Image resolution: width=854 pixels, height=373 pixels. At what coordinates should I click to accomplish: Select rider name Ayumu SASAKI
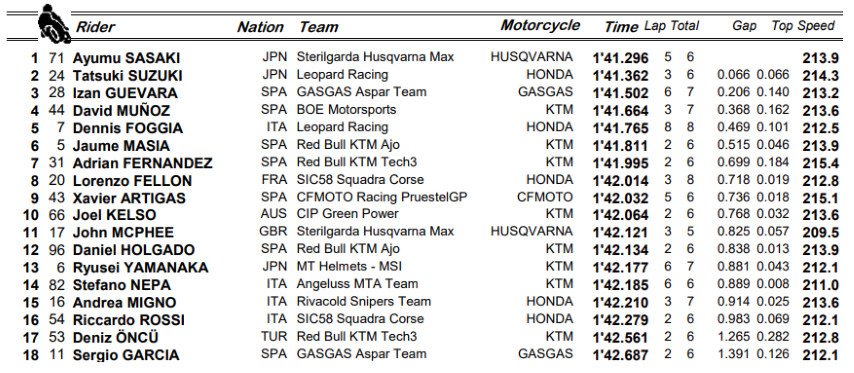coord(126,58)
